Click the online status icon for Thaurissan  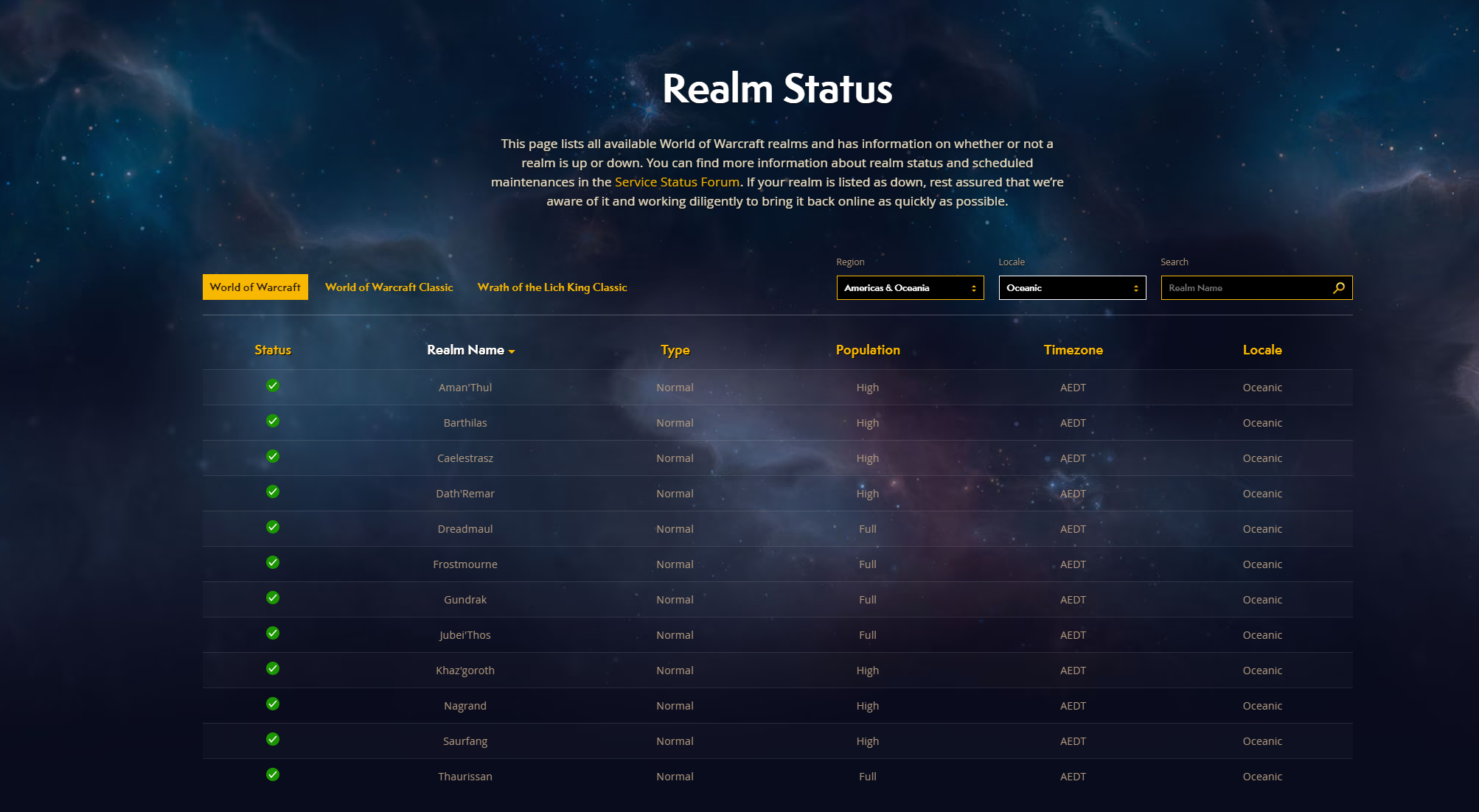pyautogui.click(x=273, y=774)
